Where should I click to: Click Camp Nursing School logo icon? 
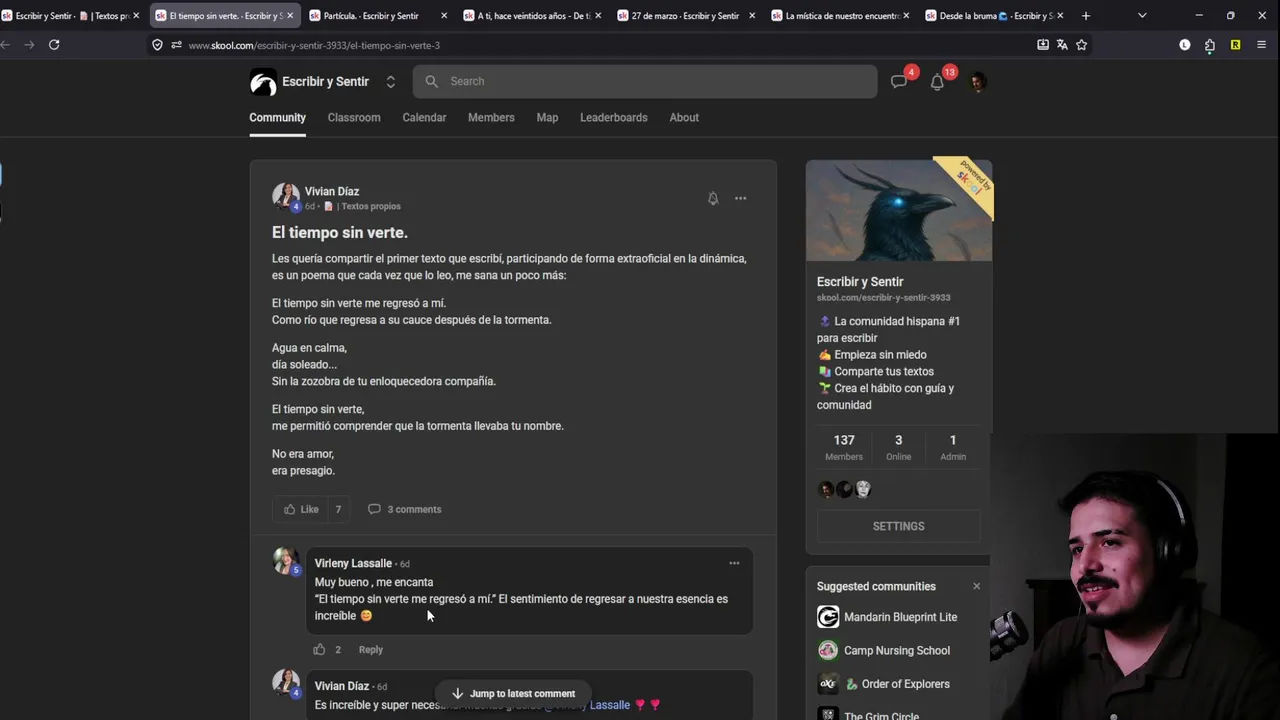(828, 650)
